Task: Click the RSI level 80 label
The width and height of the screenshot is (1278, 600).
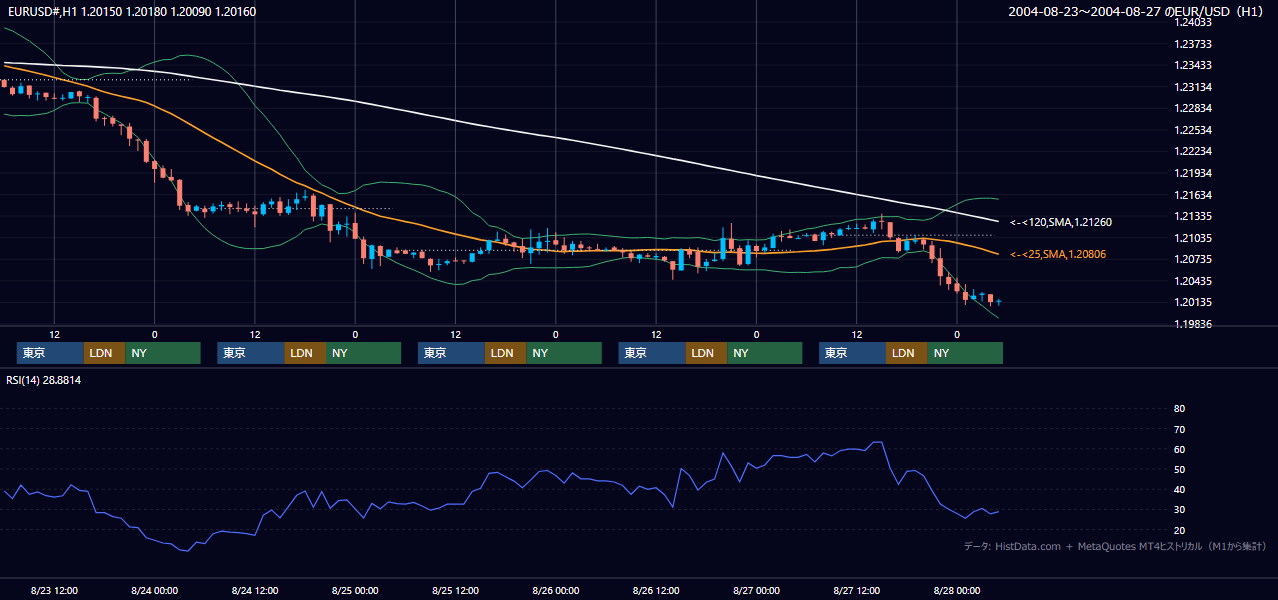Action: [1179, 409]
